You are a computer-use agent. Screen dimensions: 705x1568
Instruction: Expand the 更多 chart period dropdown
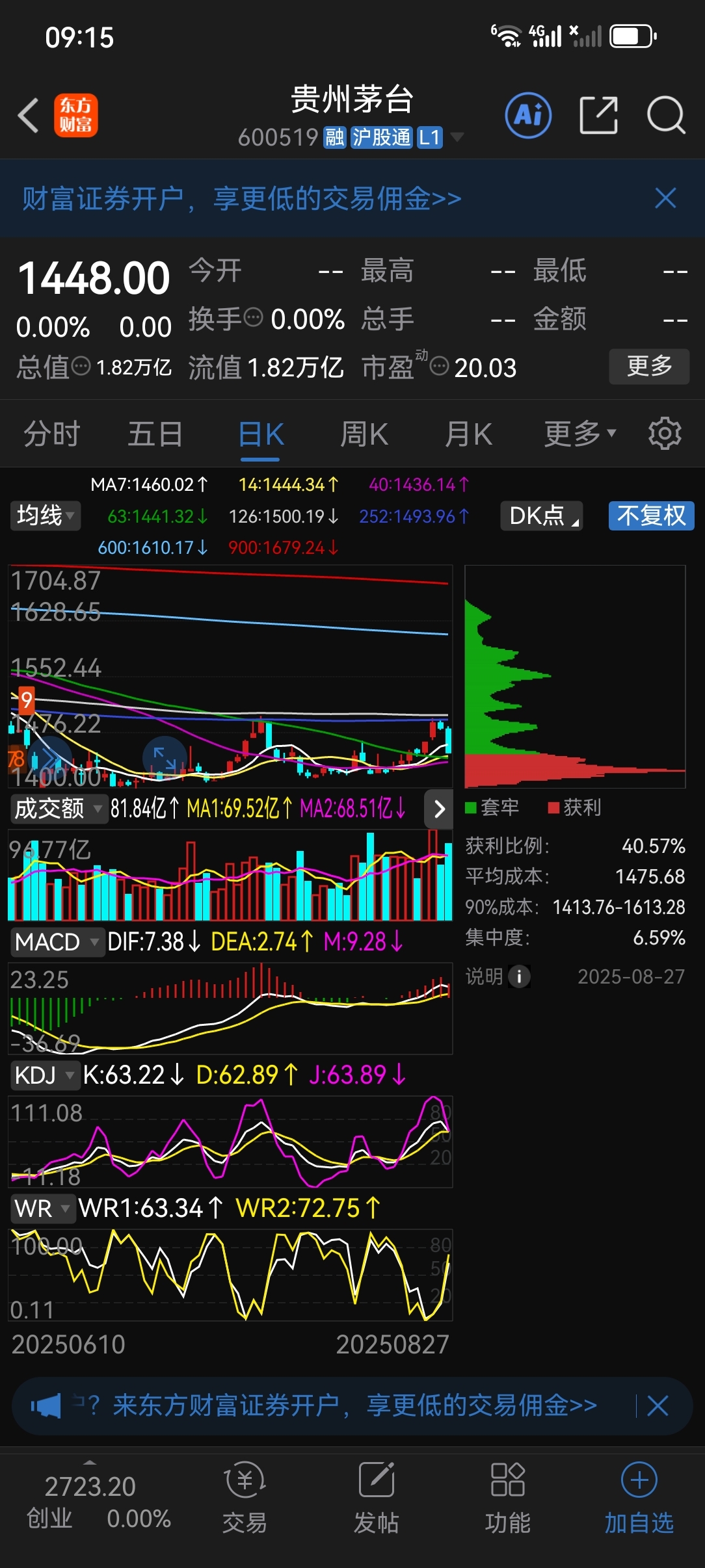click(579, 434)
